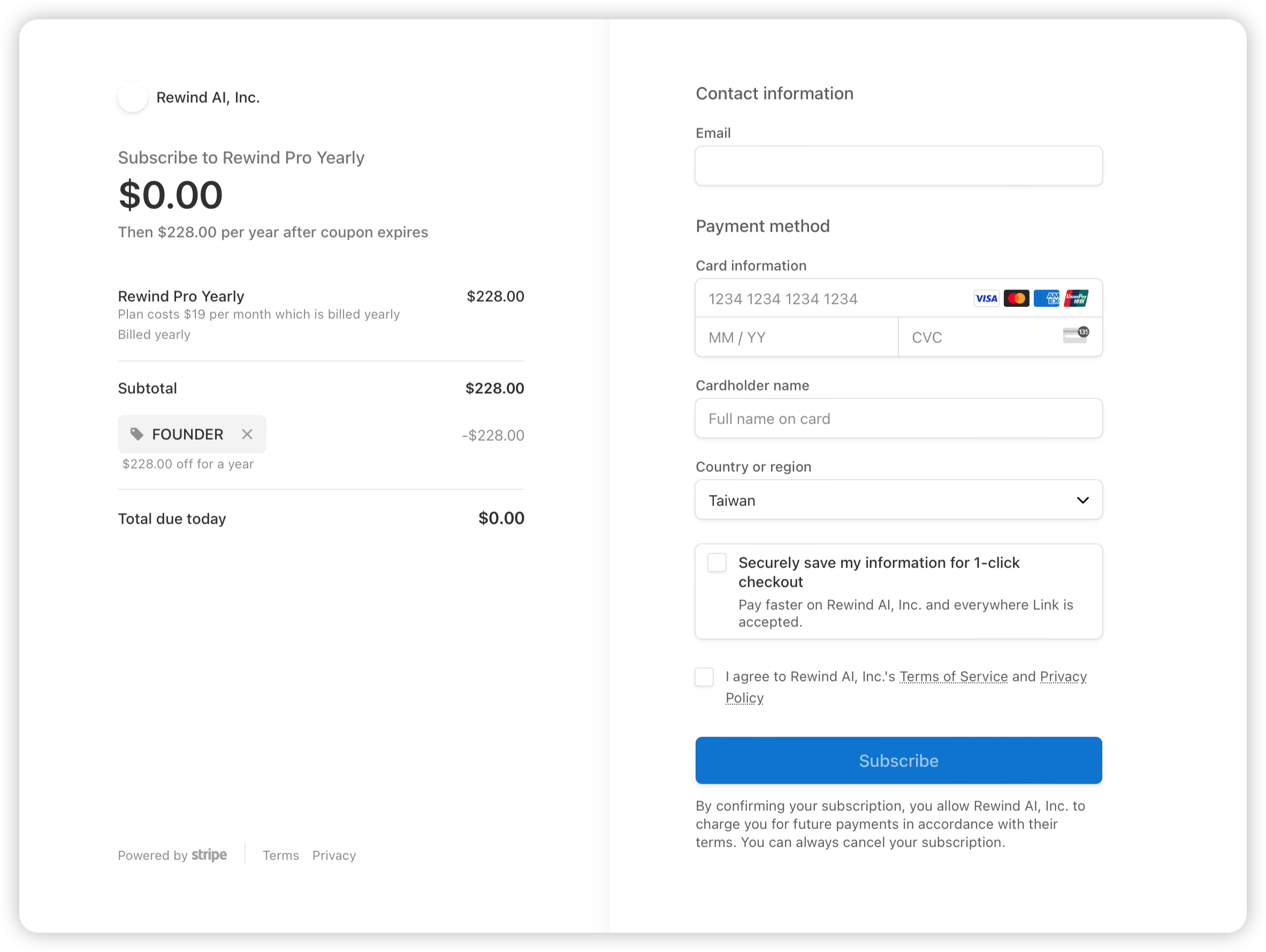Click the UnionPay card logo
This screenshot has width=1266, height=952.
tap(1077, 298)
